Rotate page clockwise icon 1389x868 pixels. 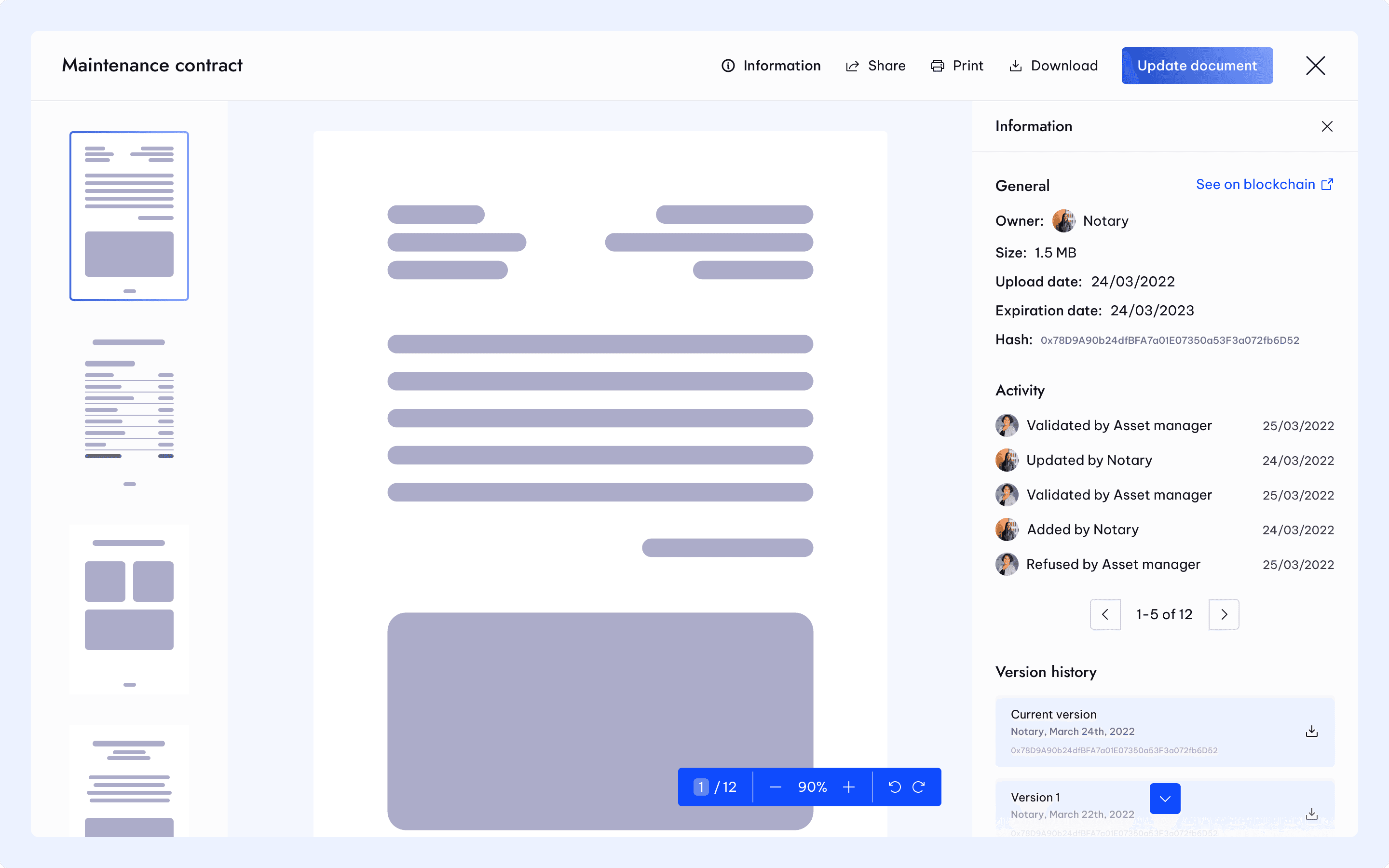(918, 787)
